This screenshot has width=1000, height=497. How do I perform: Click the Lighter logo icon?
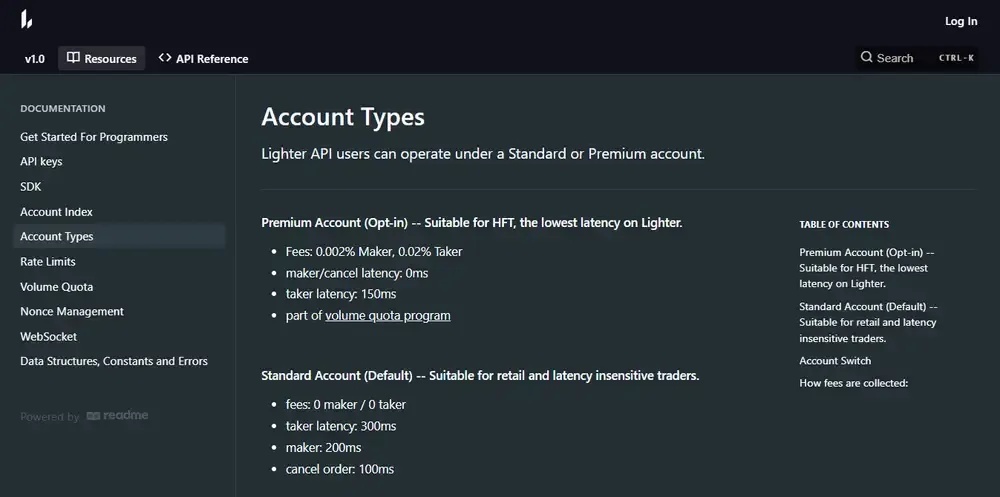[x=26, y=20]
